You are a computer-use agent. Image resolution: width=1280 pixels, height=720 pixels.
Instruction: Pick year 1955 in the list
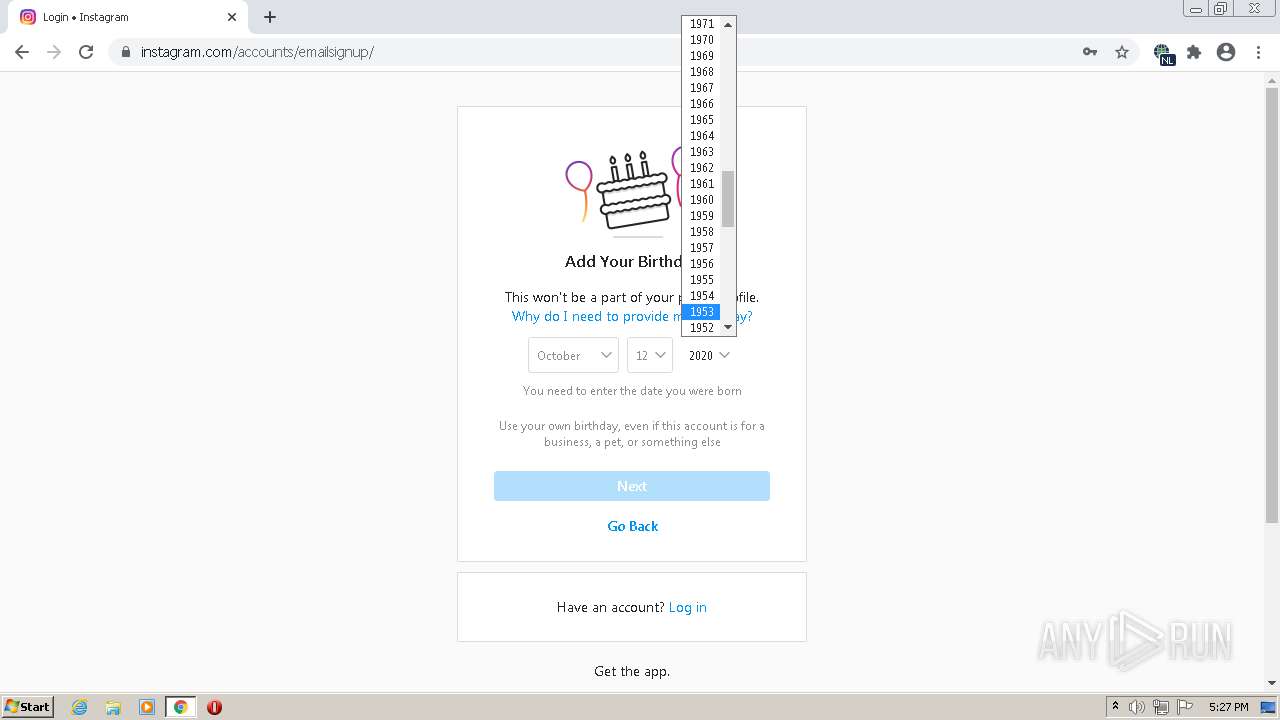point(701,280)
